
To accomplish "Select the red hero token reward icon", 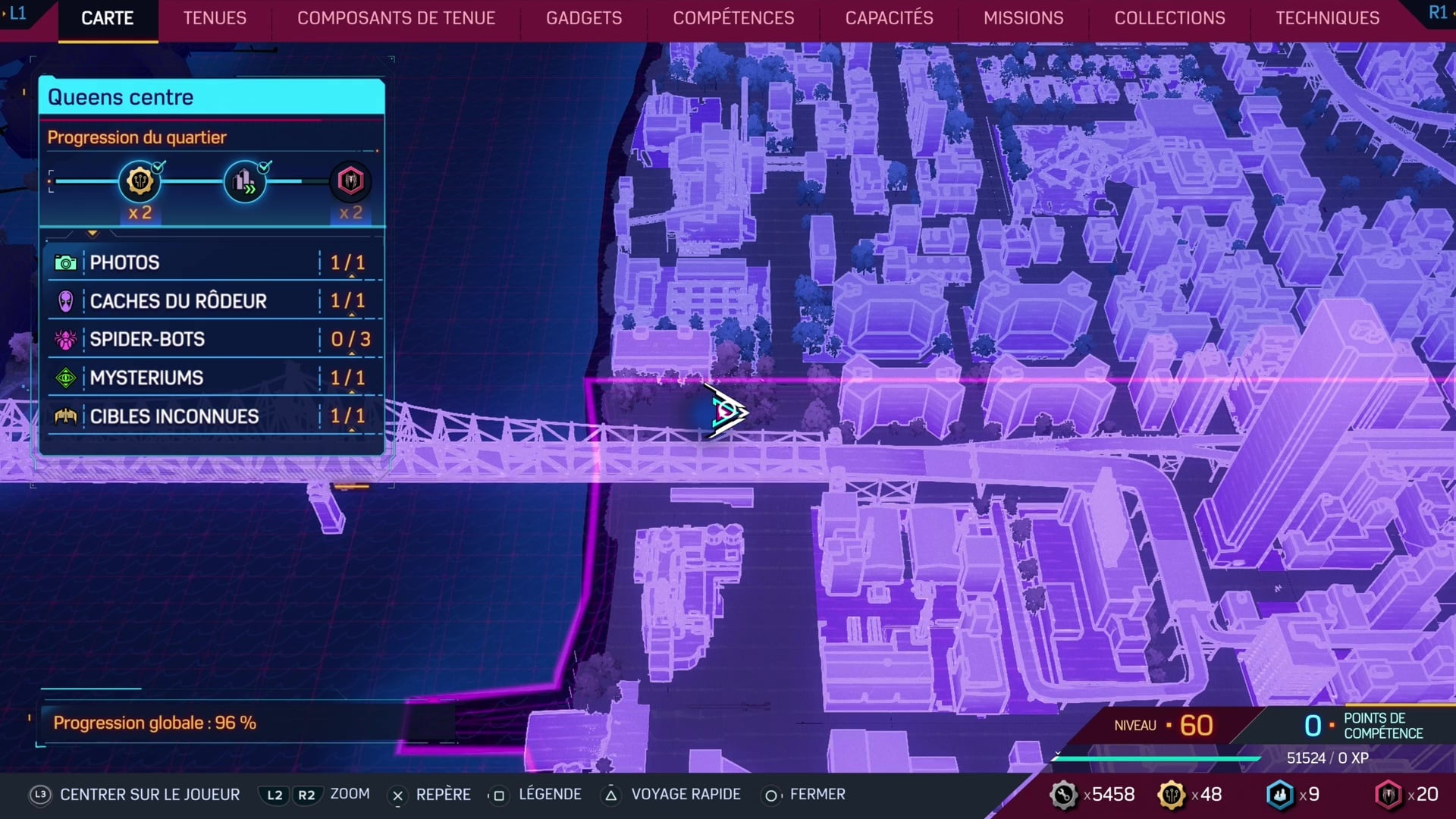I will coord(350,180).
